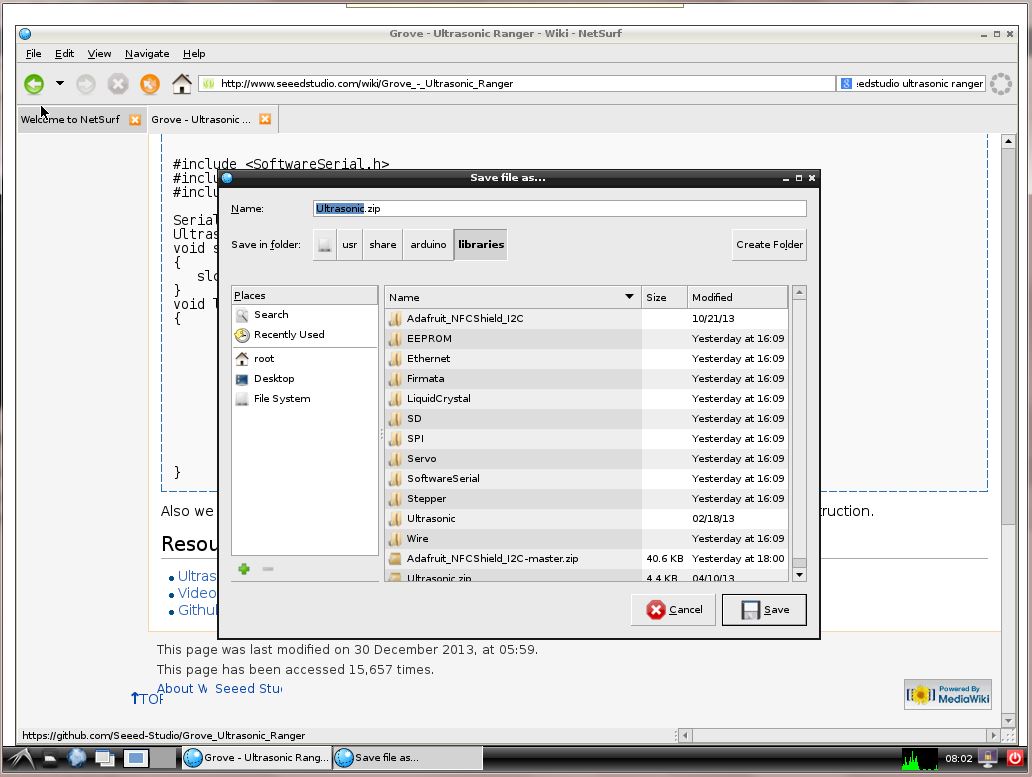Viewport: 1032px width, 777px height.
Task: Open the root home folder in Places
Action: 305,359
